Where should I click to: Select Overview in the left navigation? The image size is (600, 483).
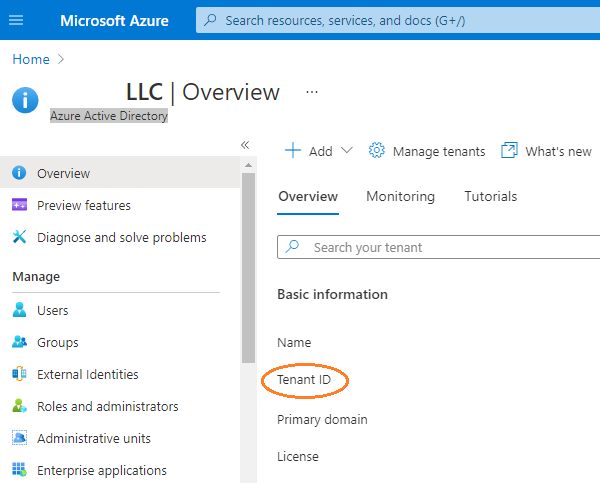[120, 172]
